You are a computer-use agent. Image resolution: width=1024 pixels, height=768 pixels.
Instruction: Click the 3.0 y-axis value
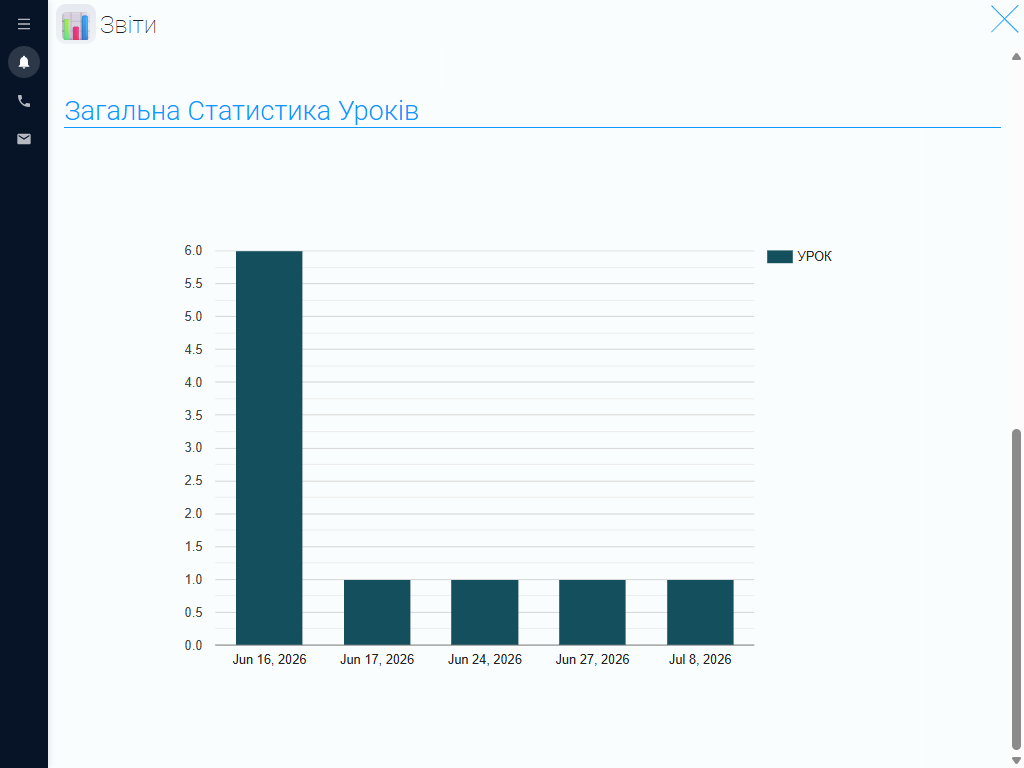pyautogui.click(x=193, y=448)
